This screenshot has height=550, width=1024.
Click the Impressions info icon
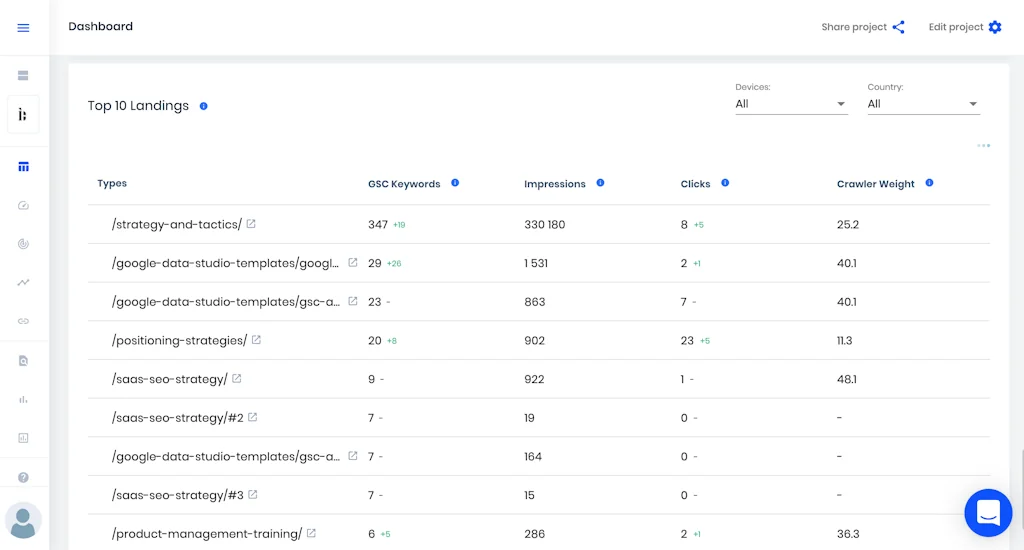(600, 183)
